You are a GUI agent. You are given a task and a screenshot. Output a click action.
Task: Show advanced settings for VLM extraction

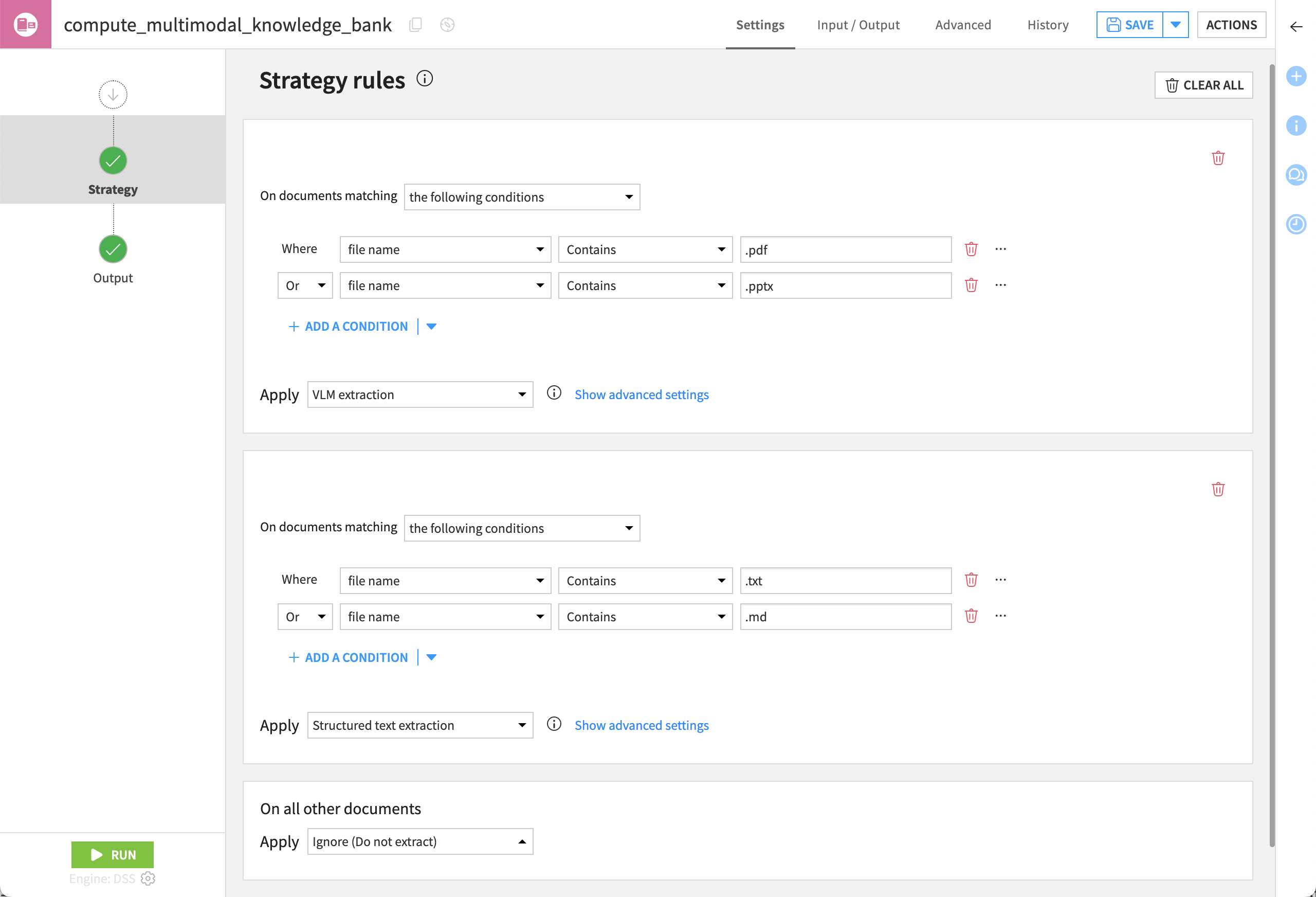click(642, 394)
